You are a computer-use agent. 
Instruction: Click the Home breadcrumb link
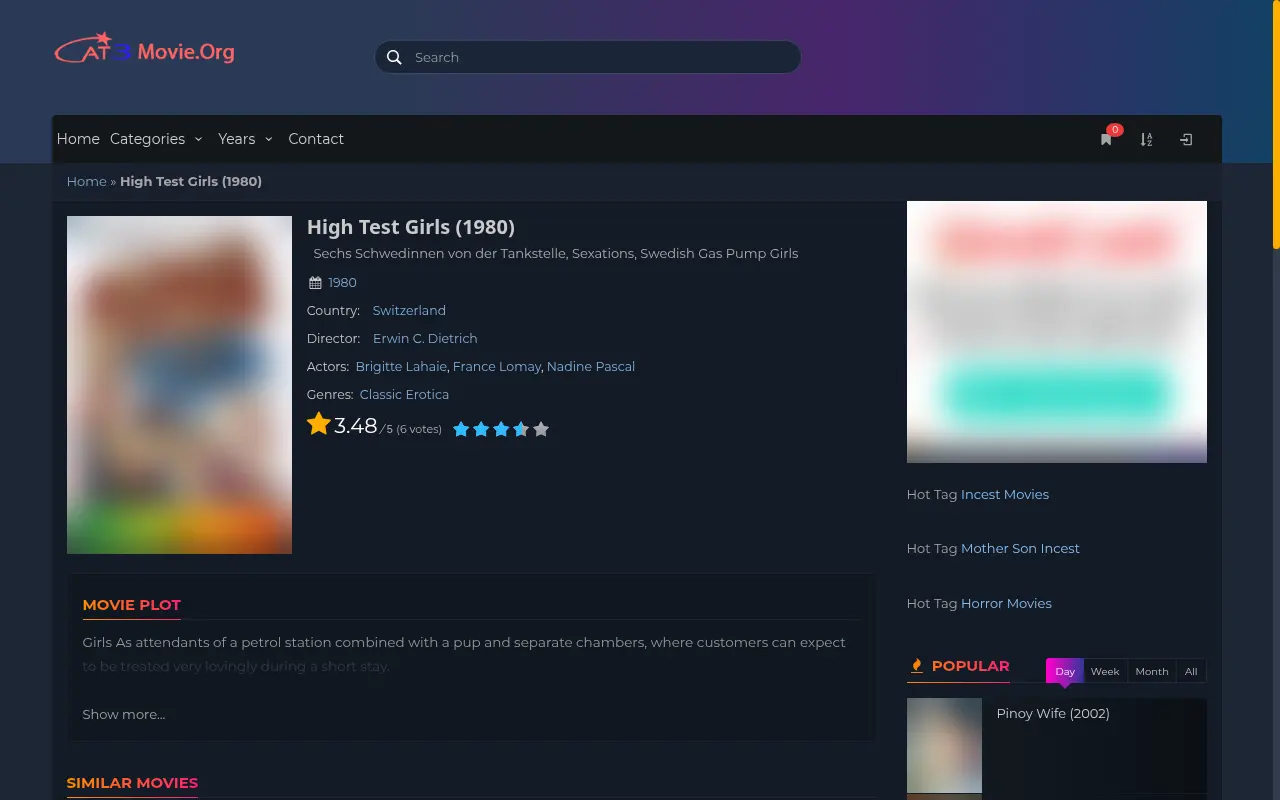coord(87,181)
